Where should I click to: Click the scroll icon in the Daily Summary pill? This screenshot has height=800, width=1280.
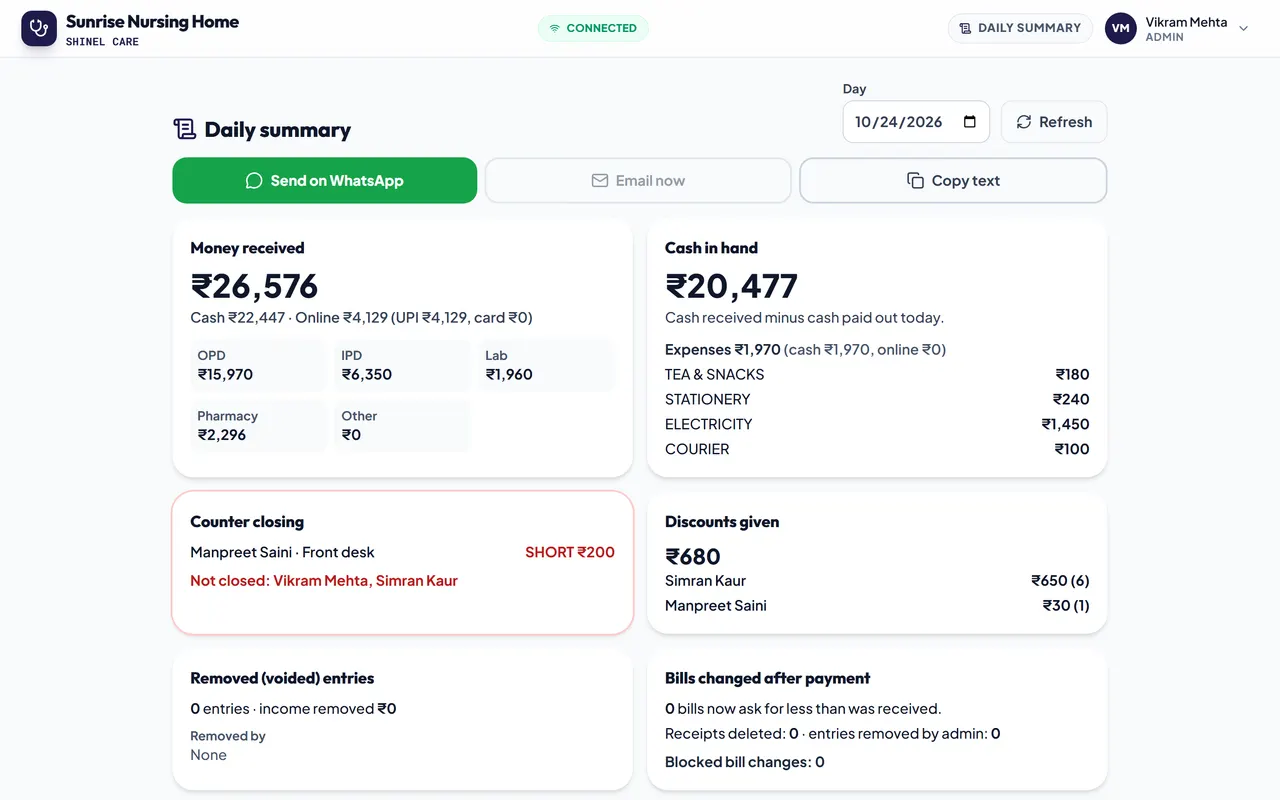point(965,28)
